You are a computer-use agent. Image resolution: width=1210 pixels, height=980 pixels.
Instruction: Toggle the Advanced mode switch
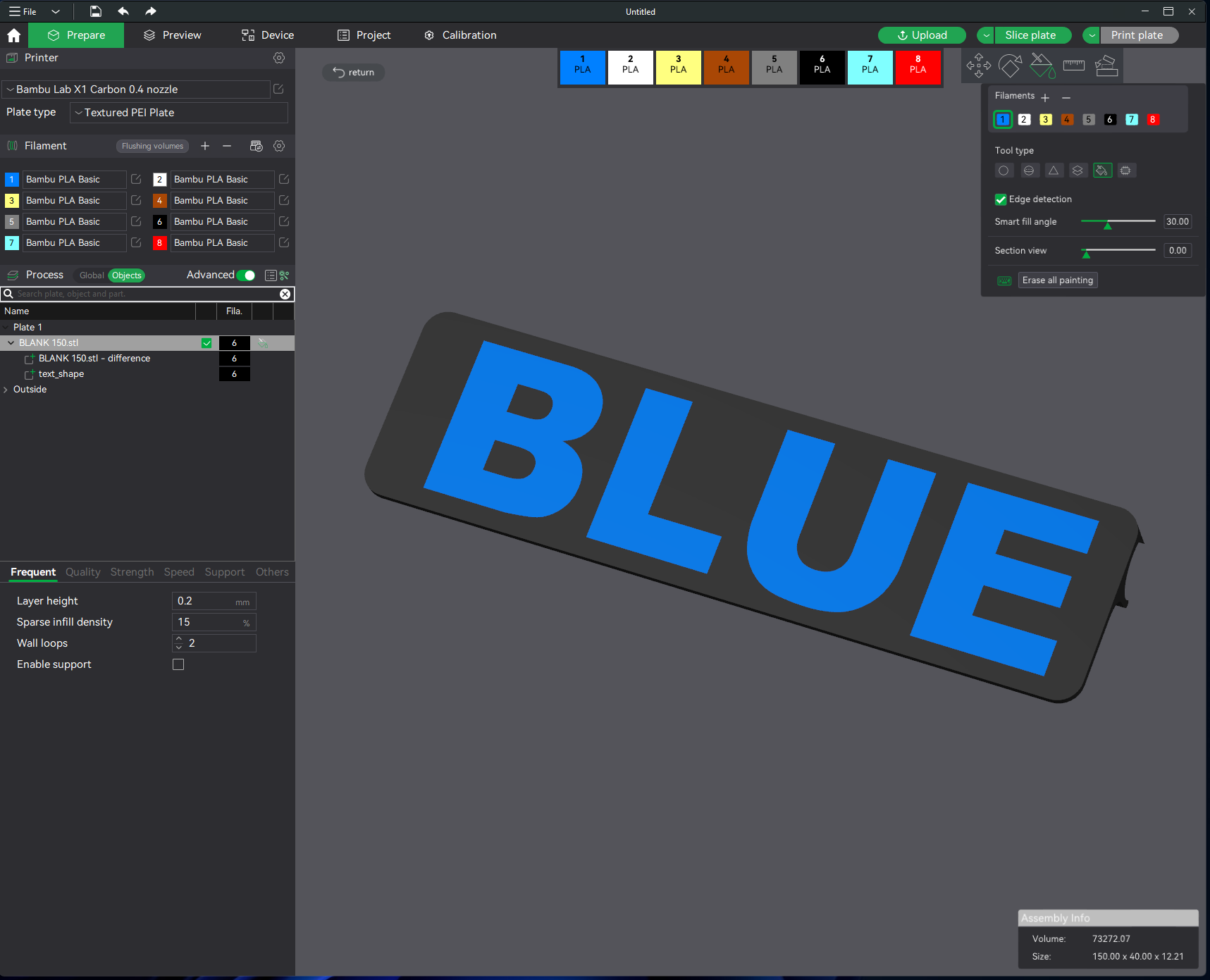246,275
